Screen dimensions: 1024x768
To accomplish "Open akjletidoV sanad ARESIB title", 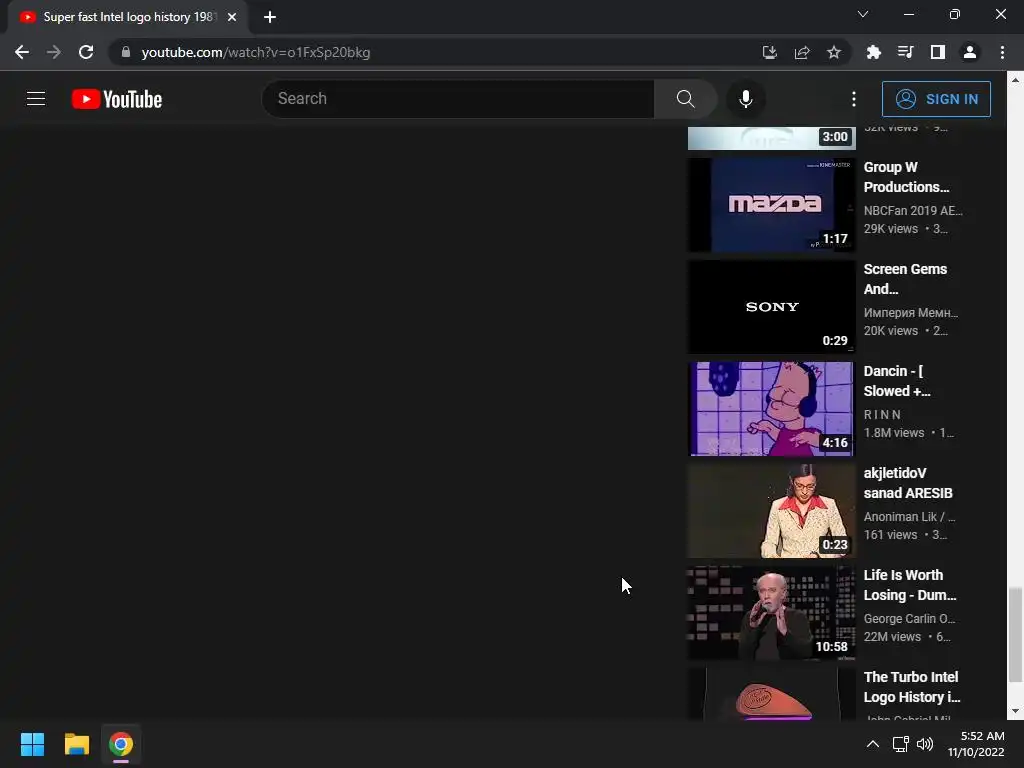I will click(x=908, y=483).
